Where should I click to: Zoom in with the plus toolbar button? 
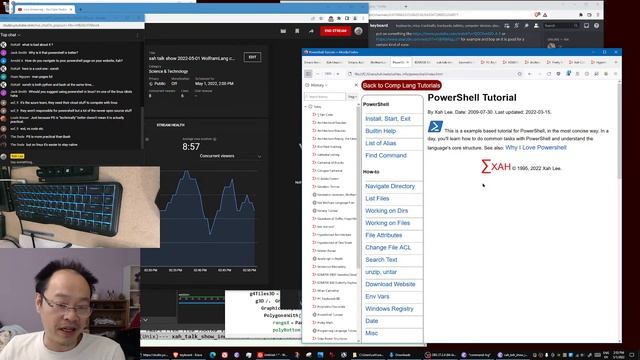[338, 74]
